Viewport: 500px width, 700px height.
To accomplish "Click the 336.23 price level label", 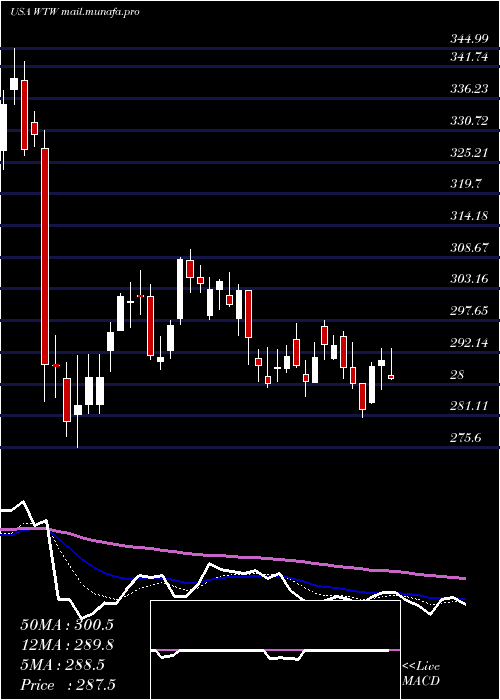I will (470, 89).
